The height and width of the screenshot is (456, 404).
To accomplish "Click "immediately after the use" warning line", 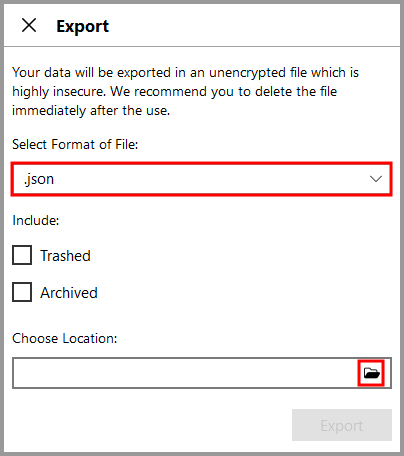I will [x=91, y=110].
